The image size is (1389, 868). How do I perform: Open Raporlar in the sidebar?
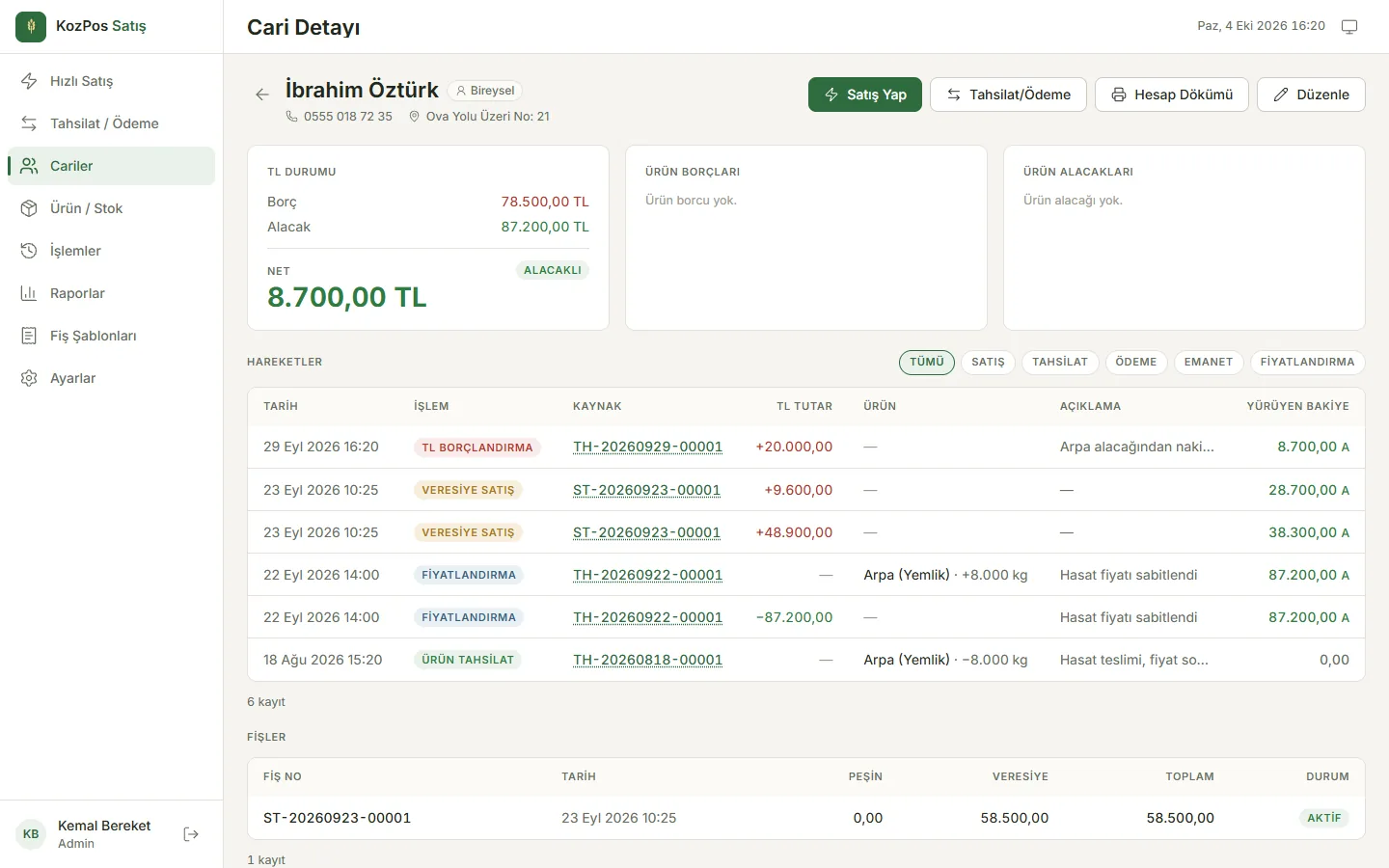click(111, 293)
